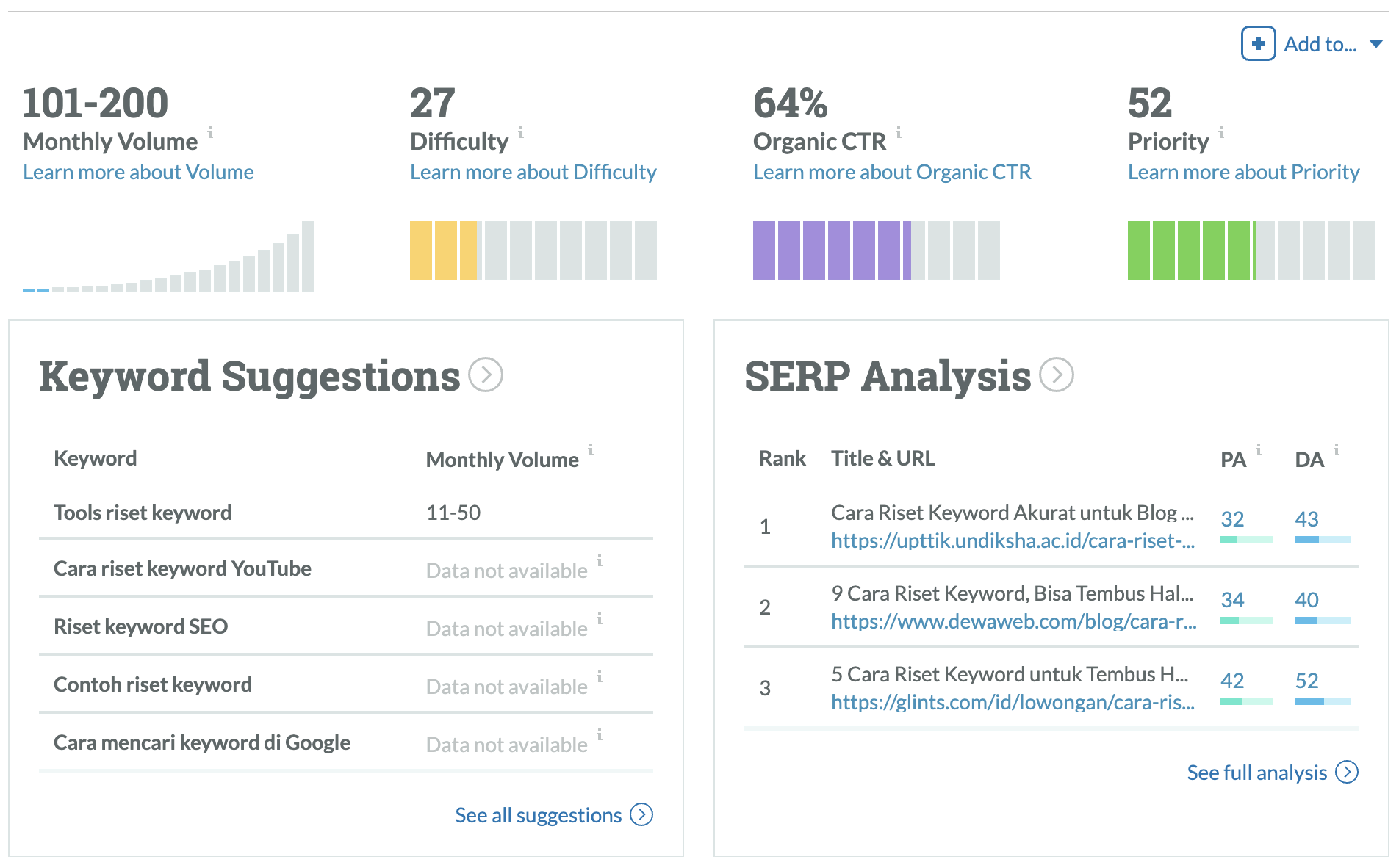Click the info icon next to the DA column
1399x868 pixels.
pos(1337,450)
